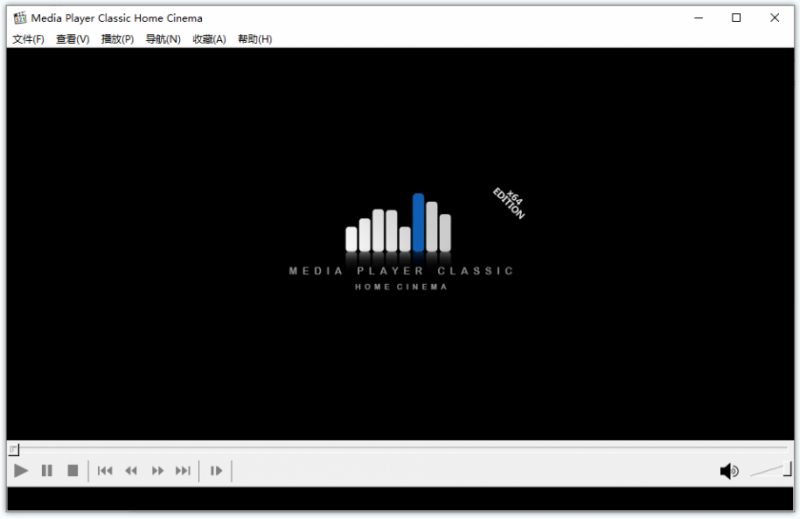Click the Play button

(20, 471)
